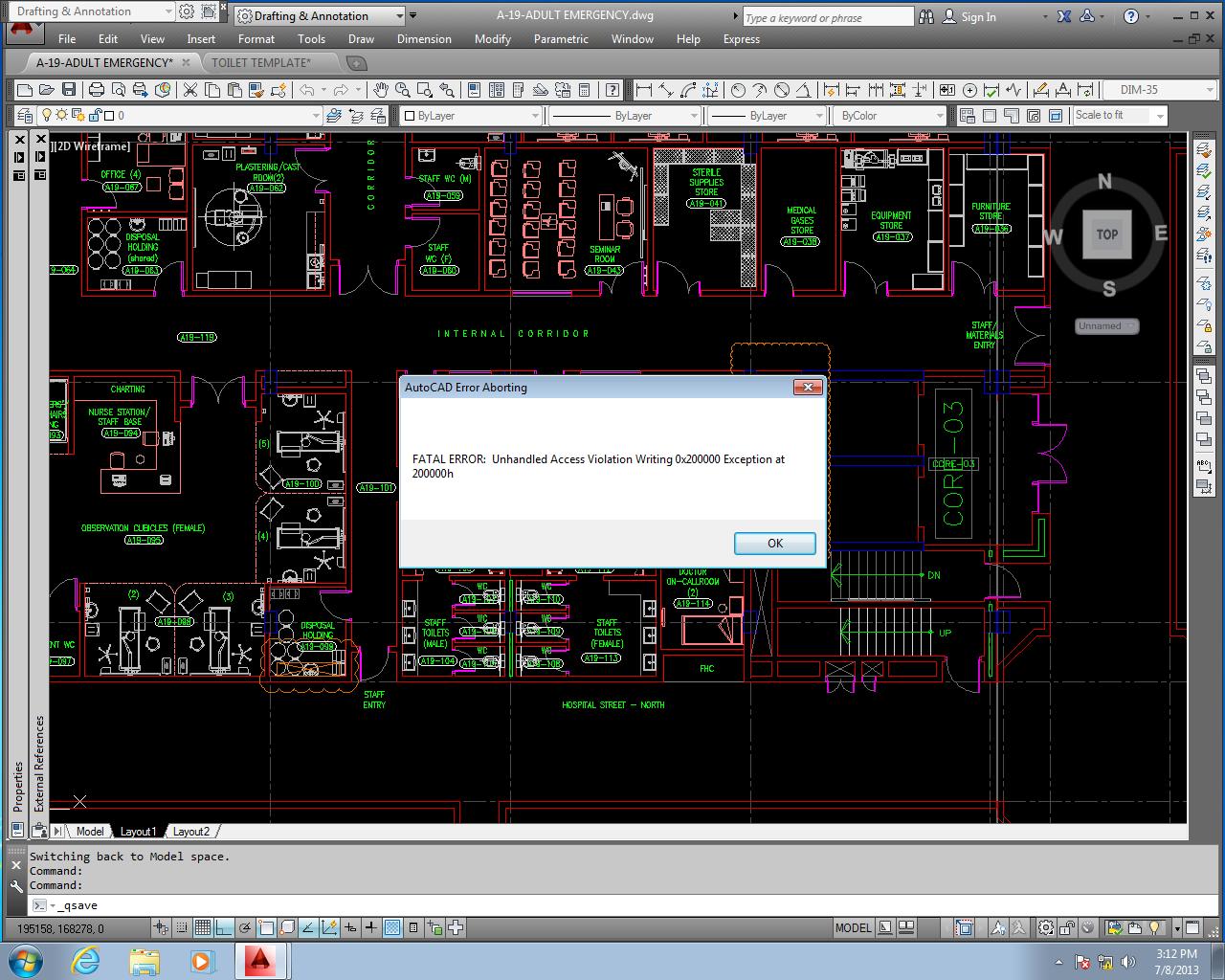Click the keyword search input field
This screenshot has width=1225, height=980.
coord(829,17)
